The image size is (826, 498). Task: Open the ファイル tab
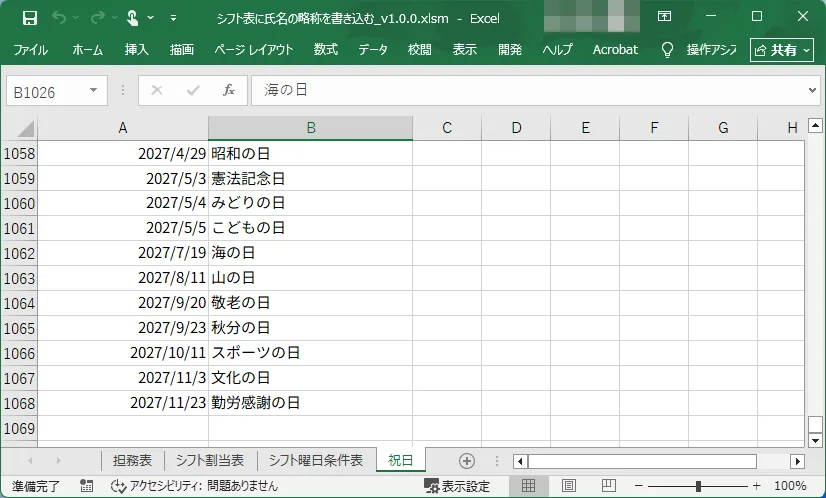31,50
